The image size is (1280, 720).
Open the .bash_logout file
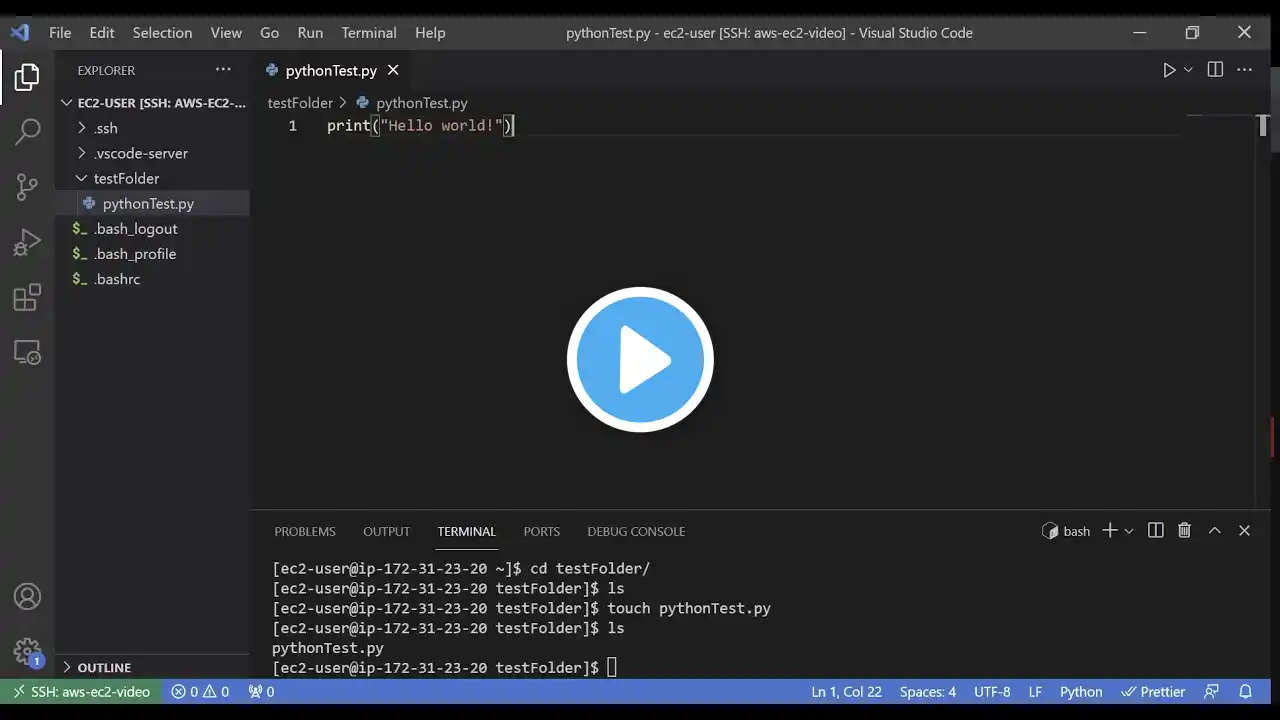pyautogui.click(x=152, y=228)
